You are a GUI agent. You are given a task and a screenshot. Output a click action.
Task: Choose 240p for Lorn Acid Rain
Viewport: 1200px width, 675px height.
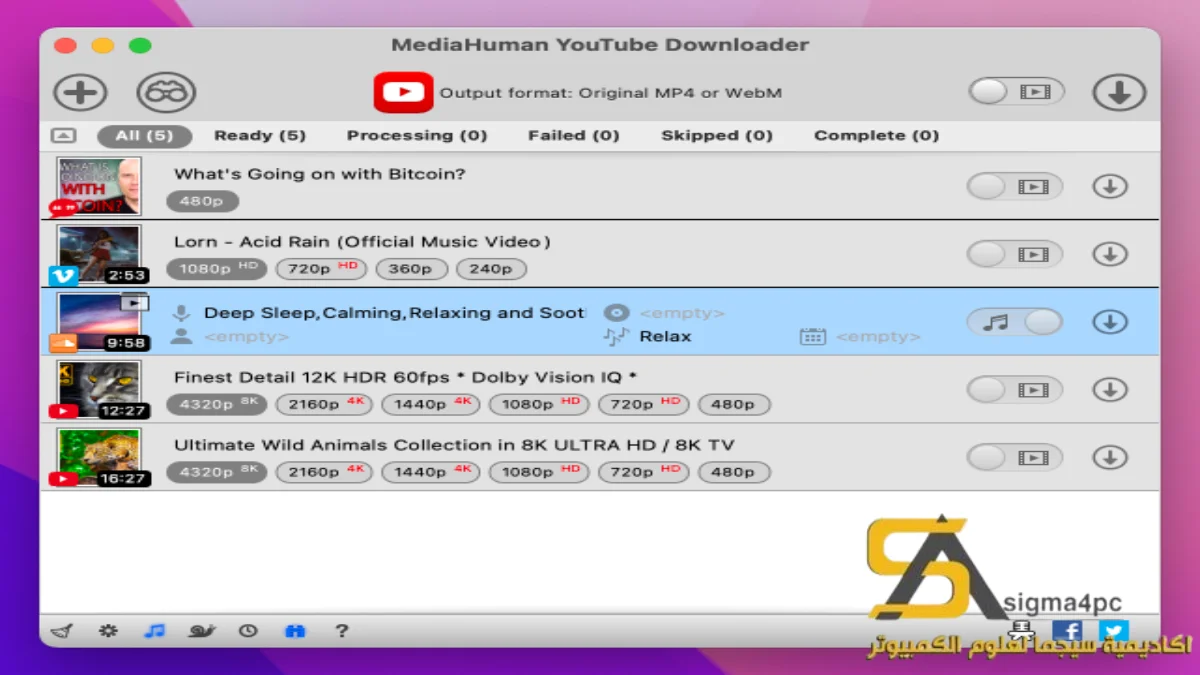(491, 269)
